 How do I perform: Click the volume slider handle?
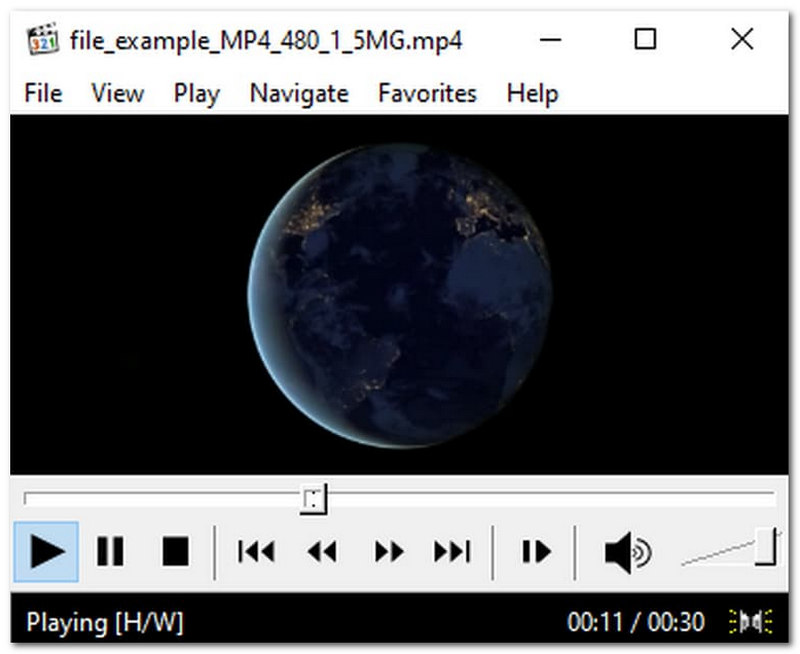[x=767, y=547]
